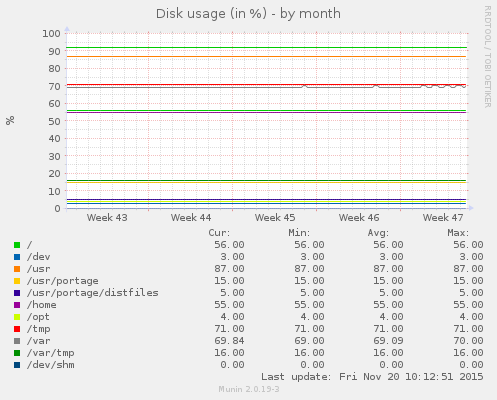Screen dimensions: 497x400
Task: Click the /var min value 69.00
Action: pyautogui.click(x=309, y=341)
